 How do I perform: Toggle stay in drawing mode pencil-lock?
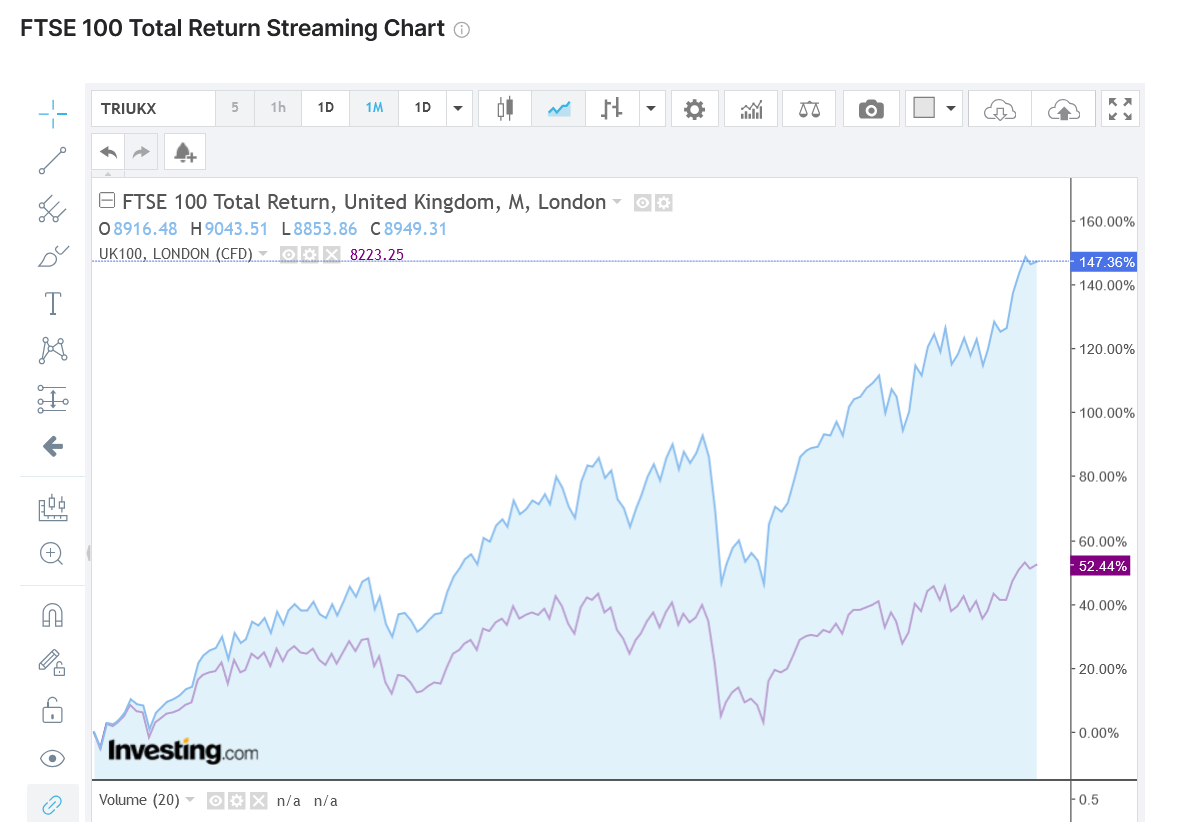coord(53,662)
